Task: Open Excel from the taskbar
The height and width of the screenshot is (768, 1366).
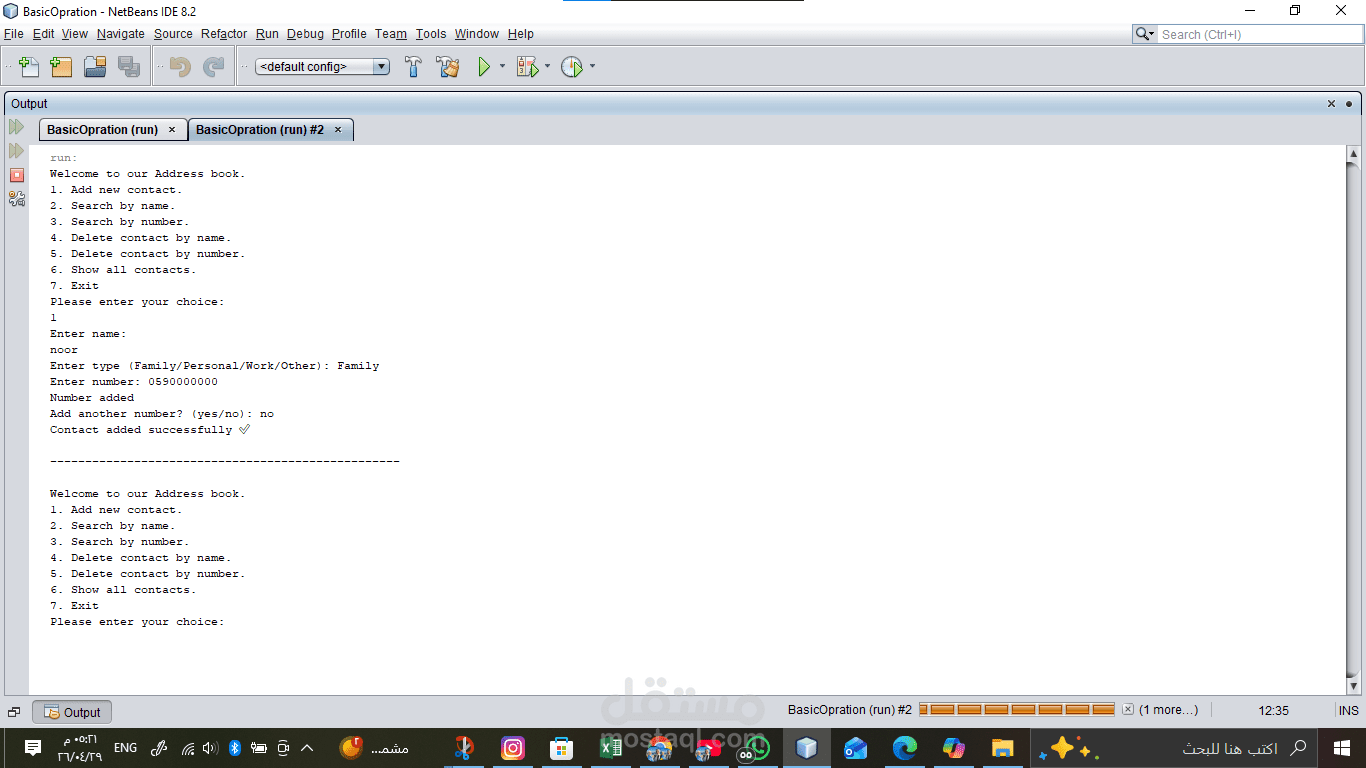Action: 610,748
